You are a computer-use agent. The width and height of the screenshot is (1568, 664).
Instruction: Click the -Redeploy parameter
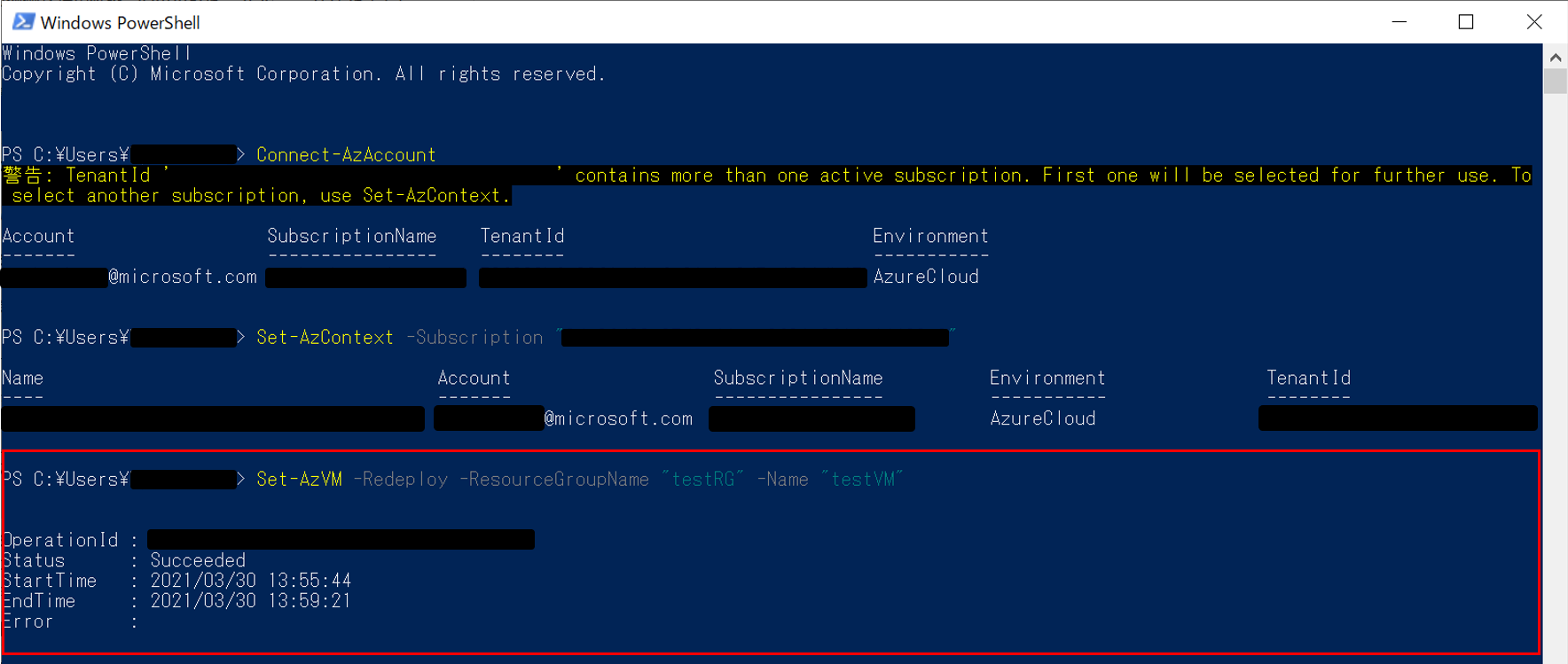click(x=401, y=480)
